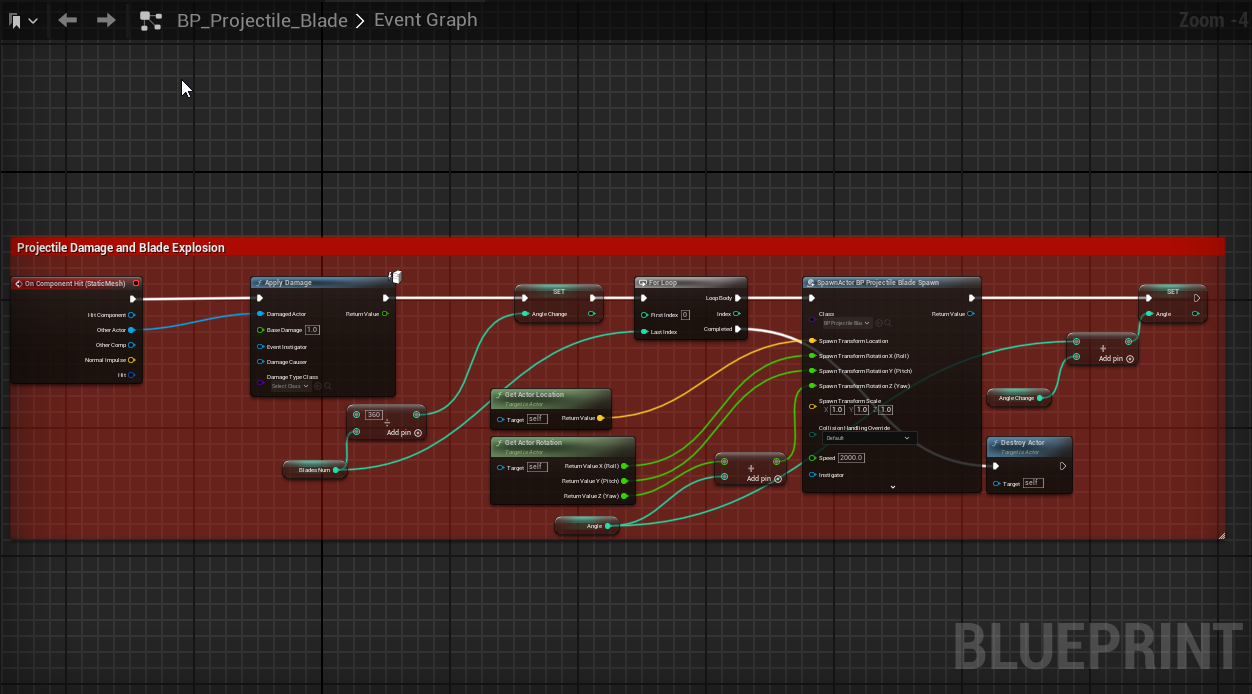This screenshot has height=694, width=1252.
Task: Select the For Loop node header
Action: coord(690,283)
